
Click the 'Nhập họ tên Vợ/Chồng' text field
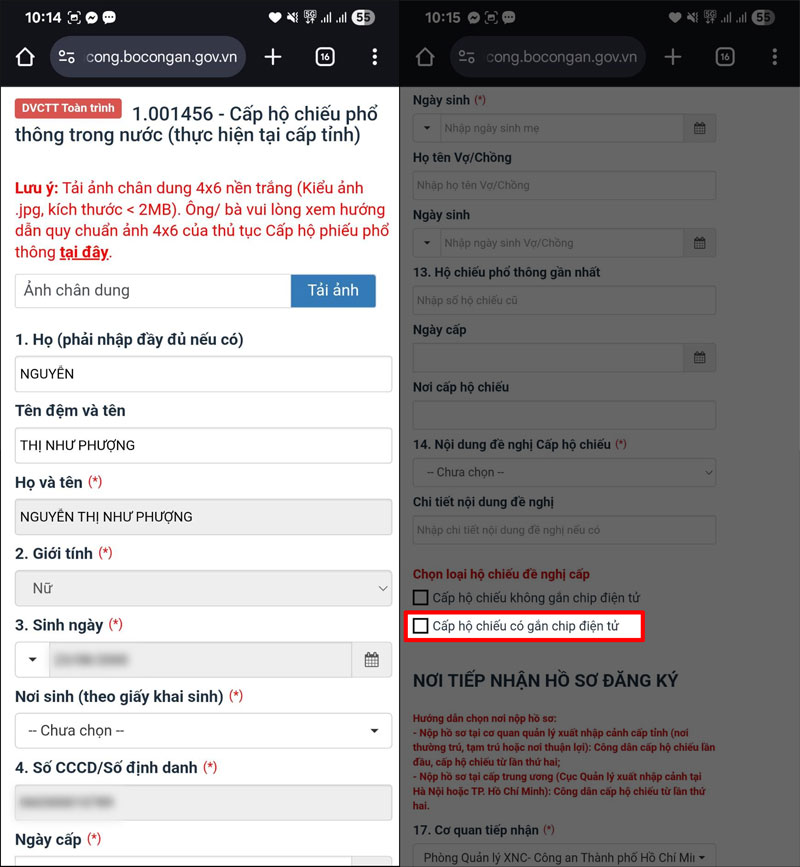point(564,186)
